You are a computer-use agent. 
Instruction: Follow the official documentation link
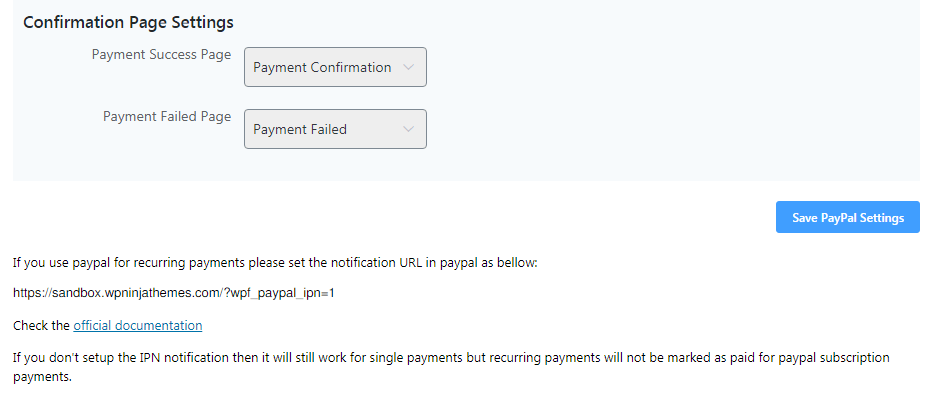(x=138, y=326)
